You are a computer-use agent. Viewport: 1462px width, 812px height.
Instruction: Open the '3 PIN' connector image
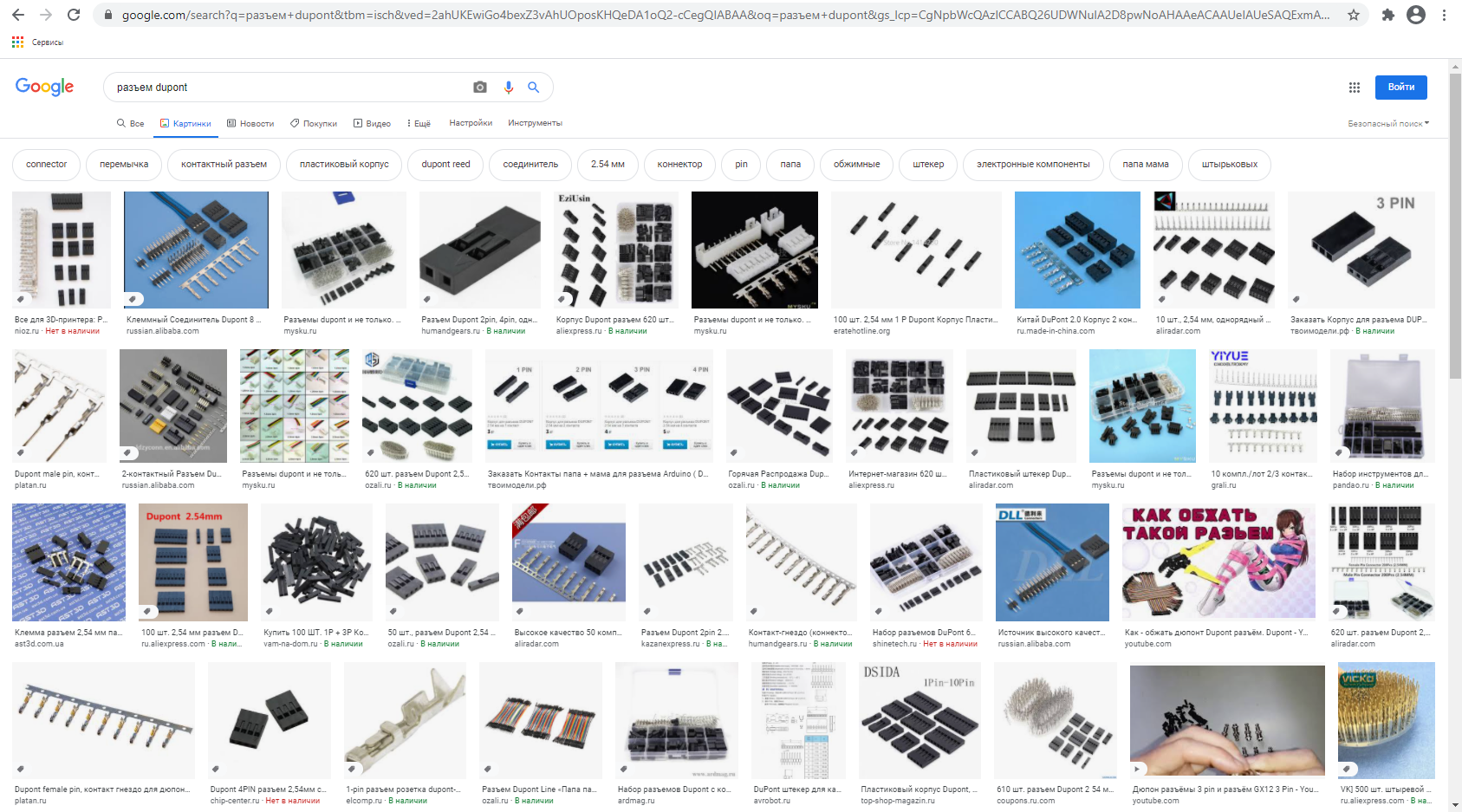coord(1361,250)
